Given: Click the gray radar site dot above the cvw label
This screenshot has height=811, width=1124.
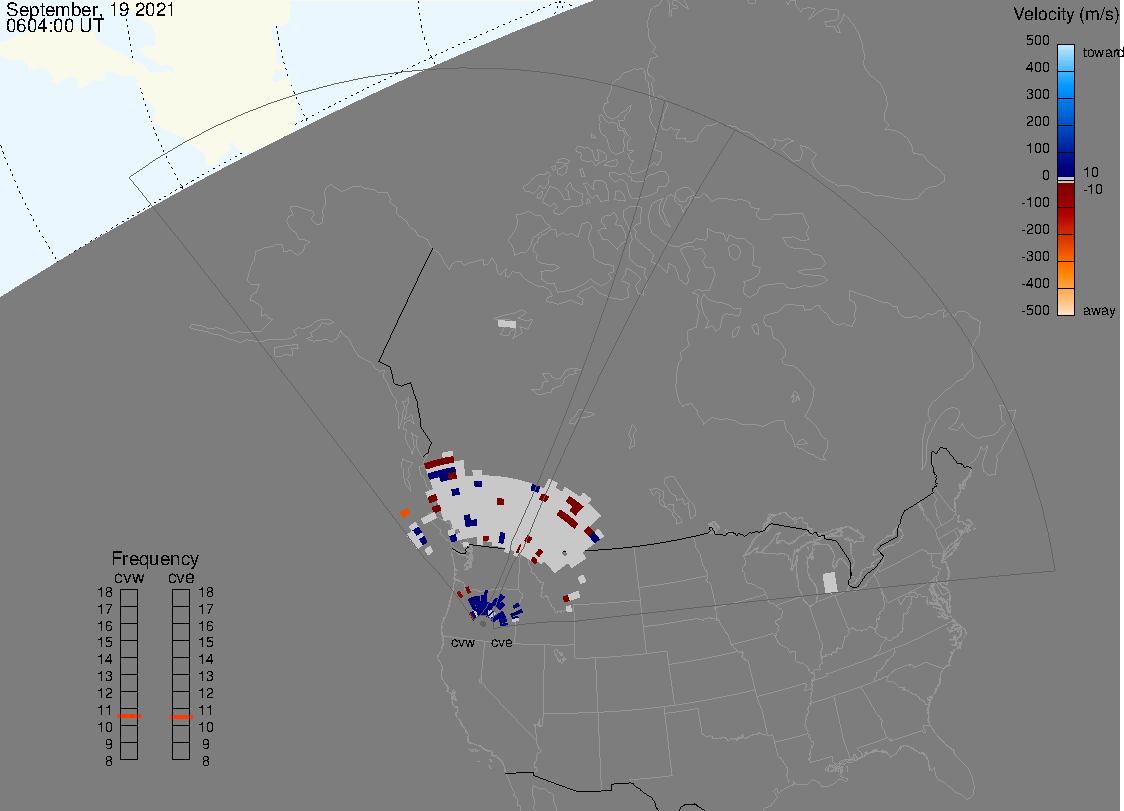Looking at the screenshot, I should pyautogui.click(x=483, y=624).
